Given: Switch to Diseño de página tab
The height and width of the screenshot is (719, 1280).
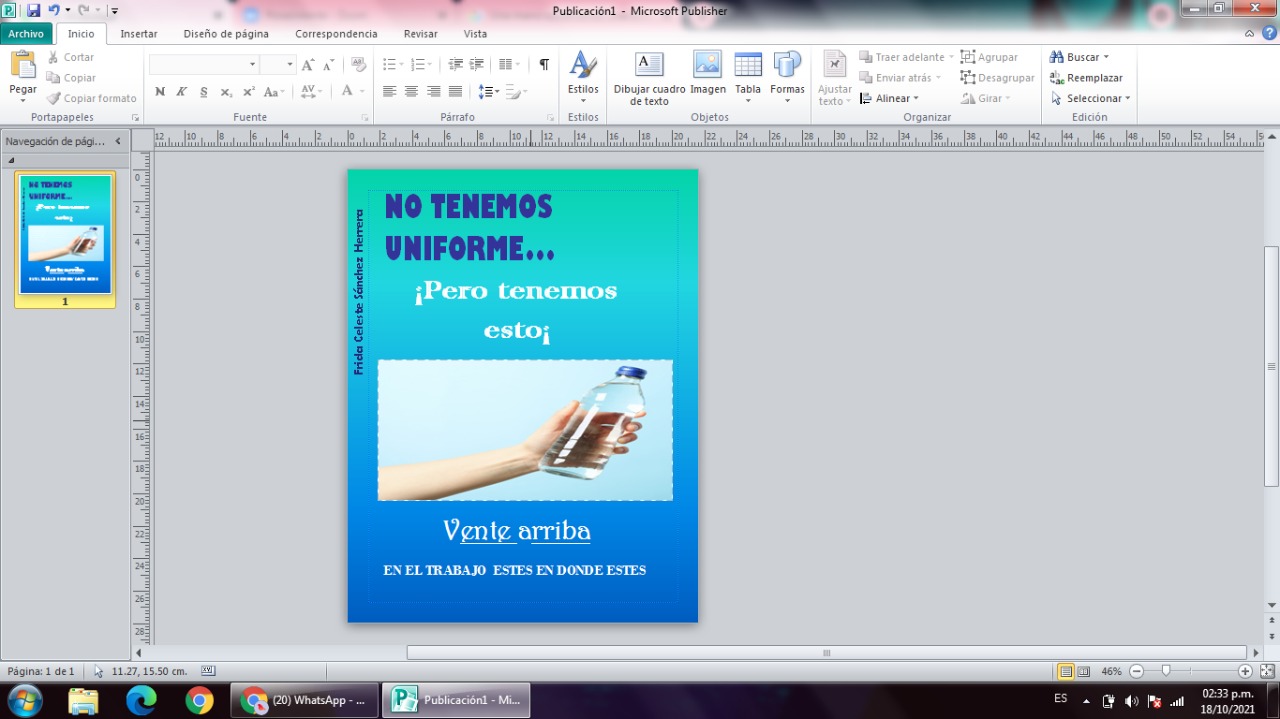Looking at the screenshot, I should pyautogui.click(x=226, y=33).
